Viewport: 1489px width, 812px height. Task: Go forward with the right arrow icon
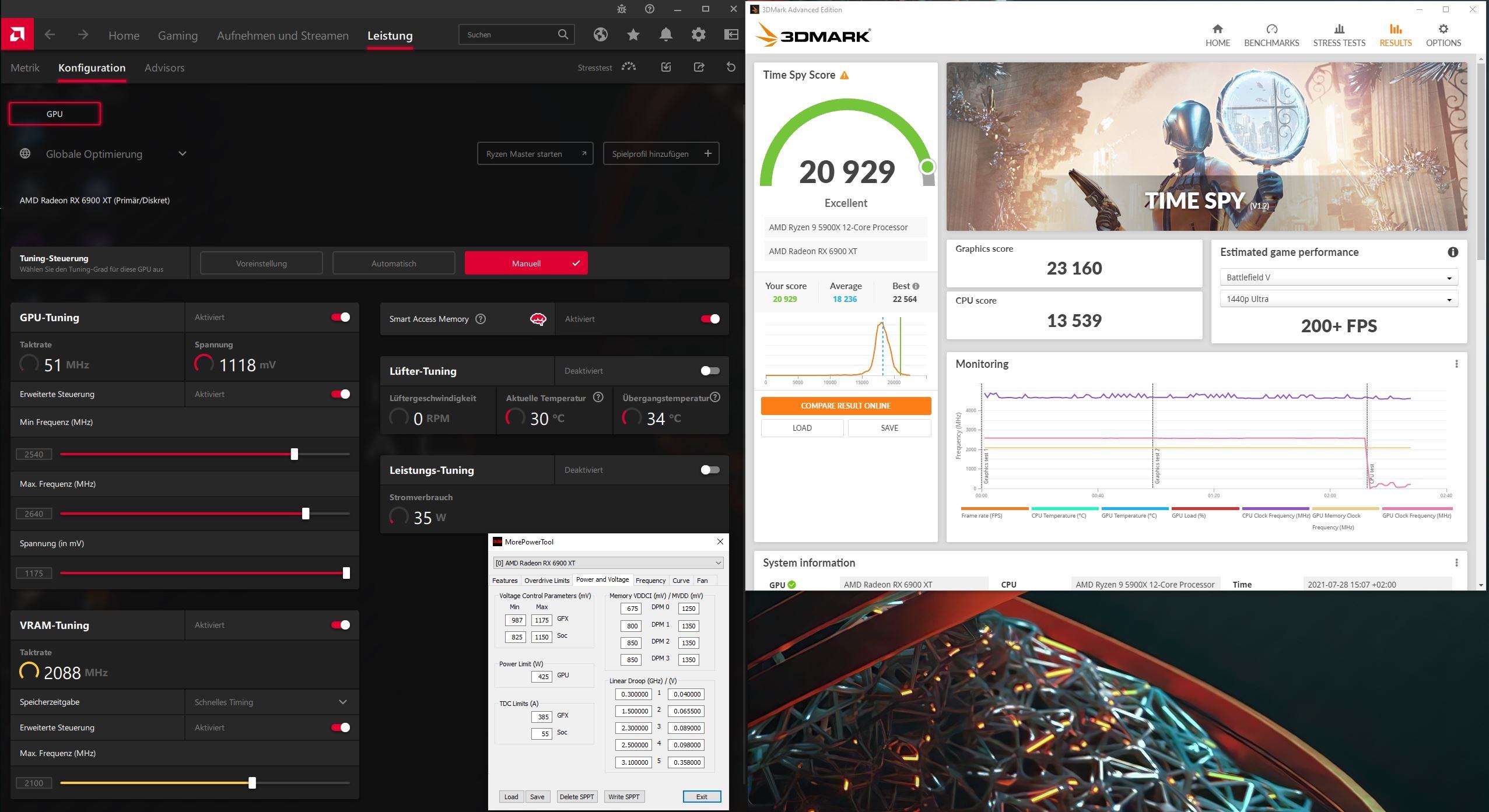(83, 35)
